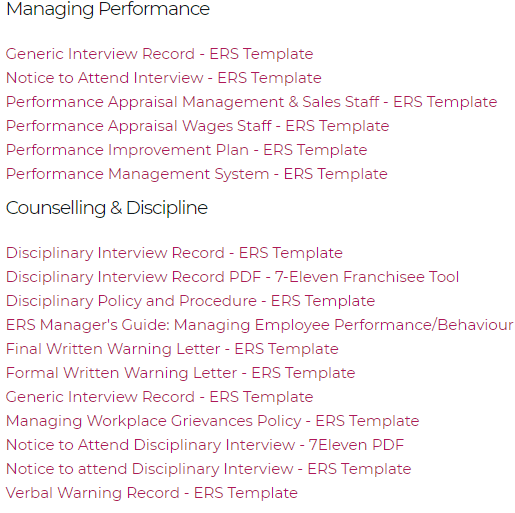
Task: Open Generic Interview Record under Counselling & Discipline
Action: pos(160,397)
